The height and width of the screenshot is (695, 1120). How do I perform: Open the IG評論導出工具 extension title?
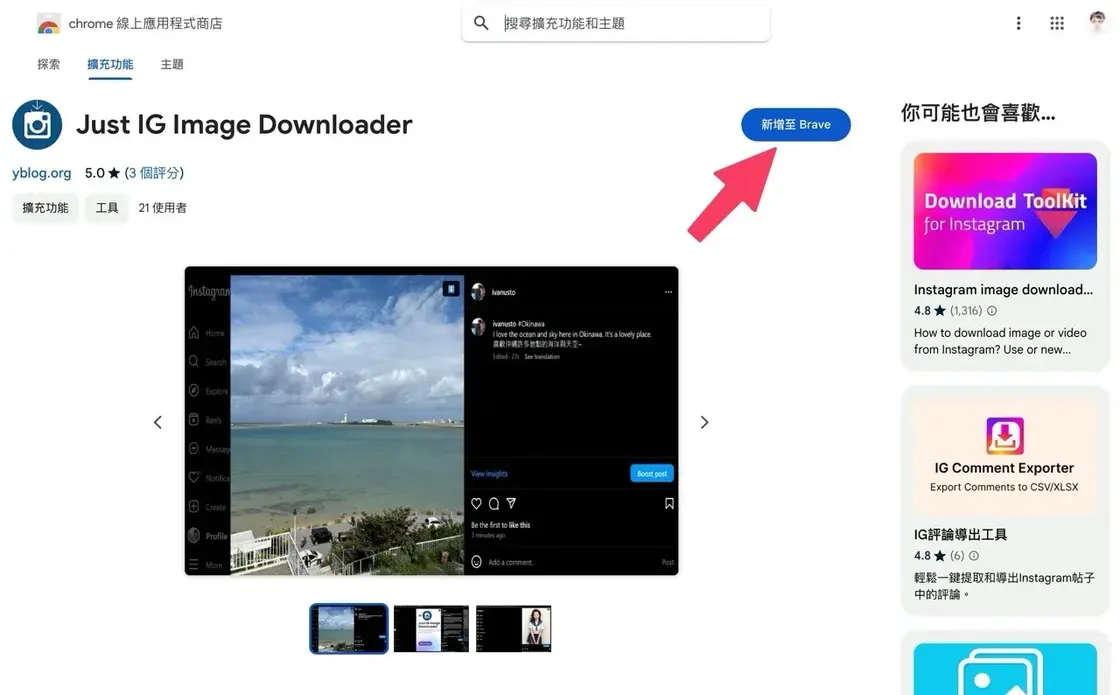(960, 534)
